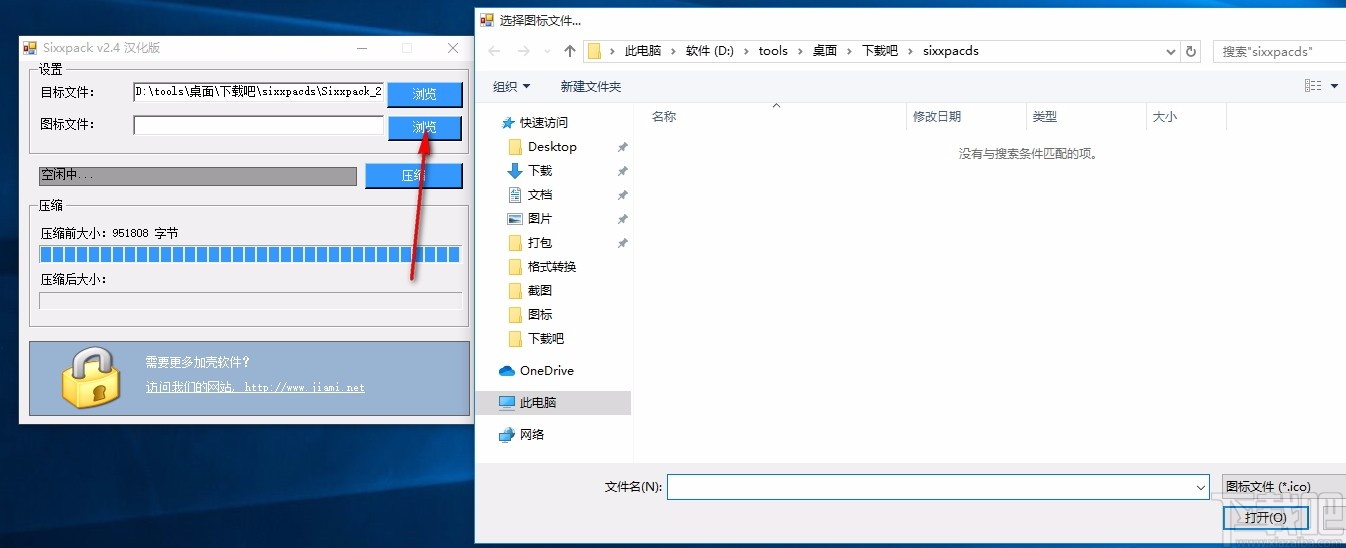Open the Organize (组织) menu

[512, 87]
